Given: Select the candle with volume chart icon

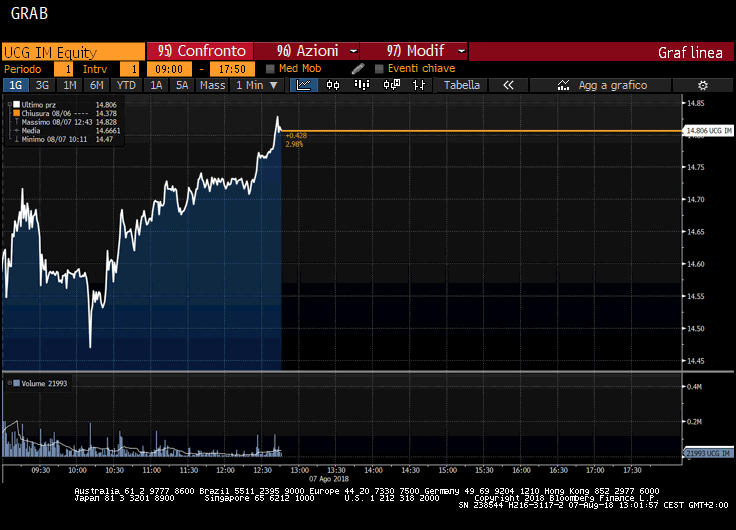Looking at the screenshot, I should click(391, 85).
